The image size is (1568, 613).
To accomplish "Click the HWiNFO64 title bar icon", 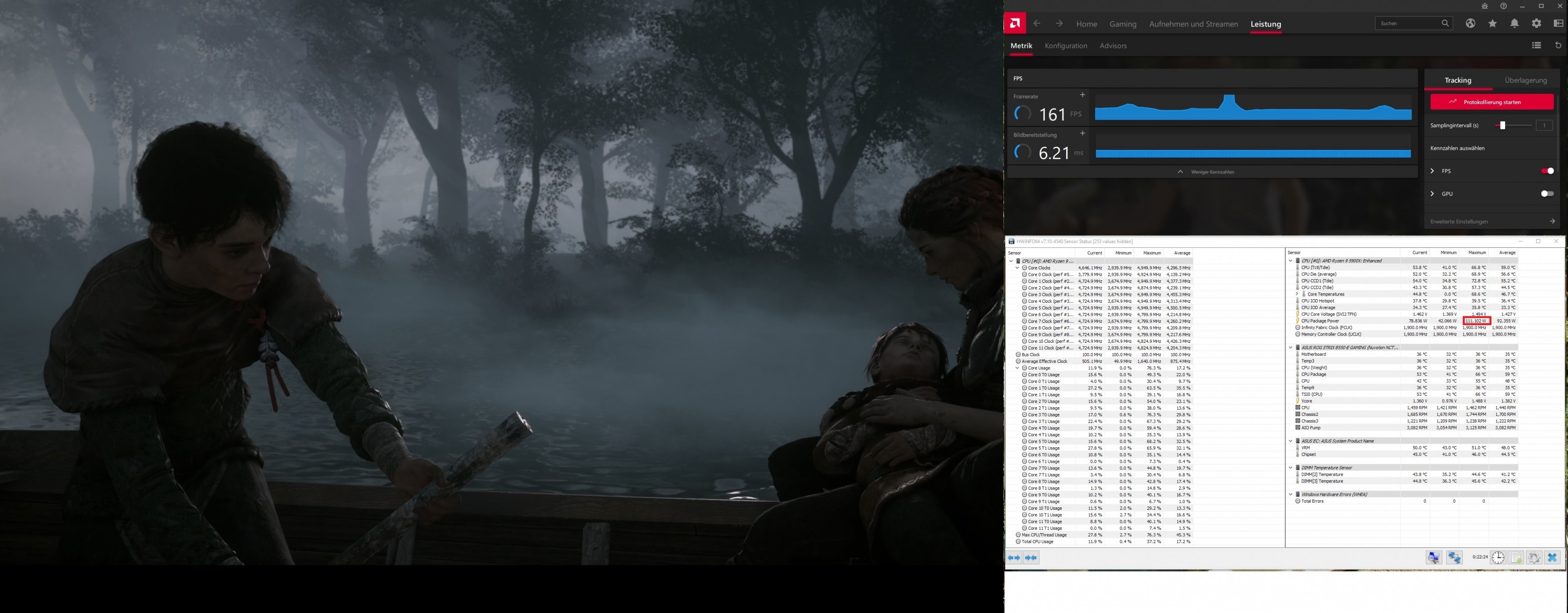I will click(x=1011, y=242).
